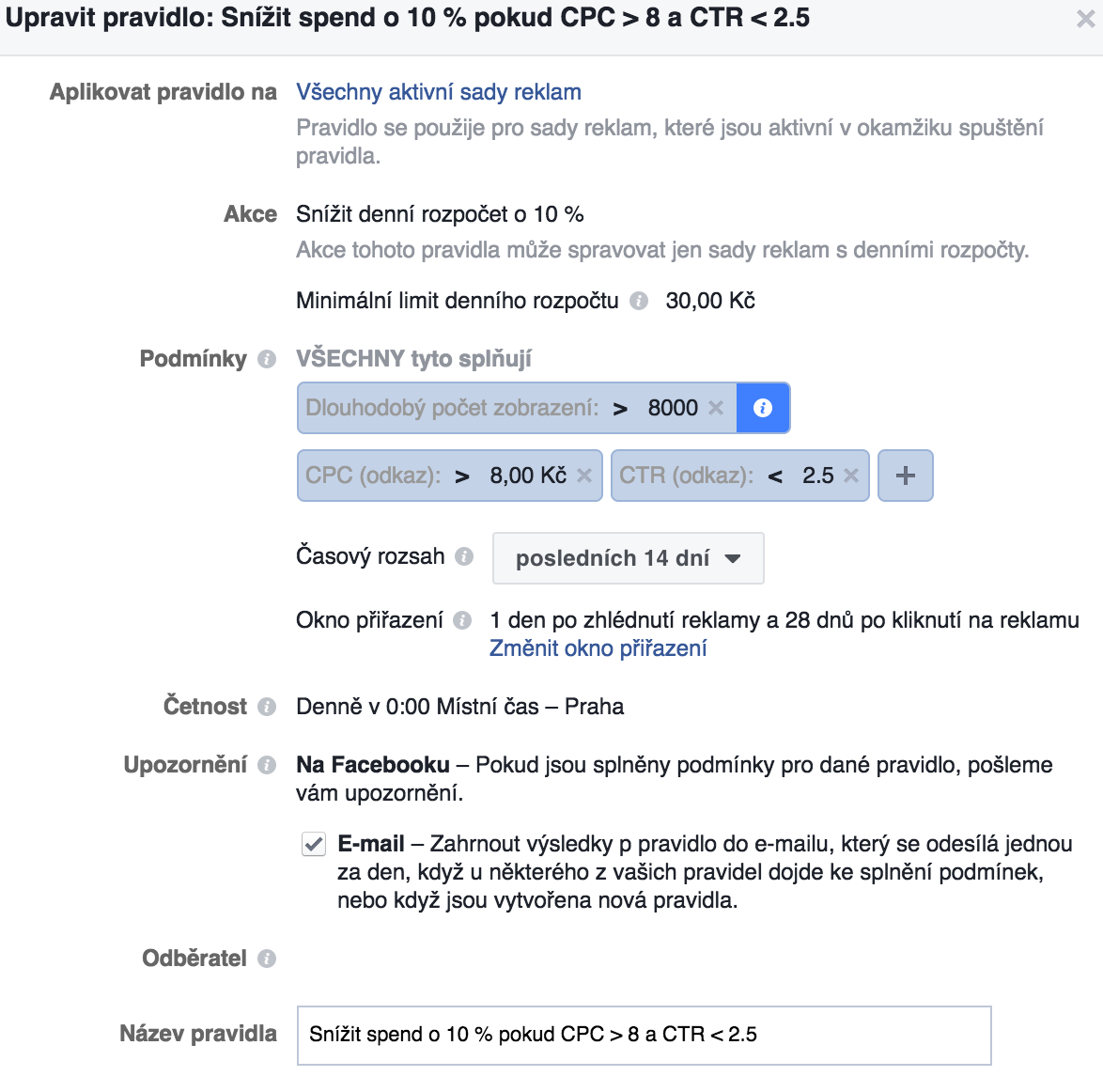
Task: Show info tooltip next to Odběratel
Action: [267, 959]
